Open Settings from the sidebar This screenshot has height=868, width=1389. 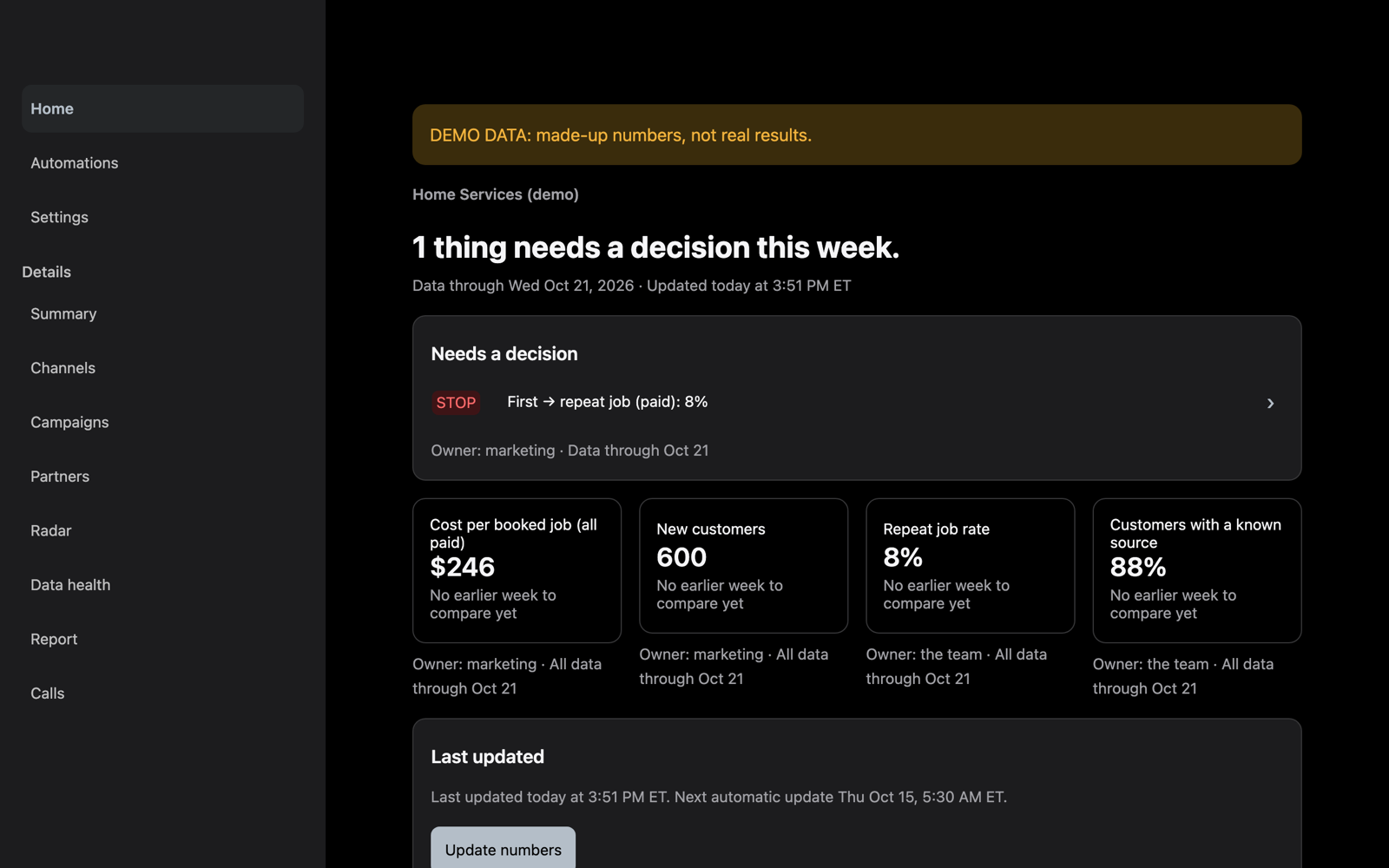click(x=162, y=217)
